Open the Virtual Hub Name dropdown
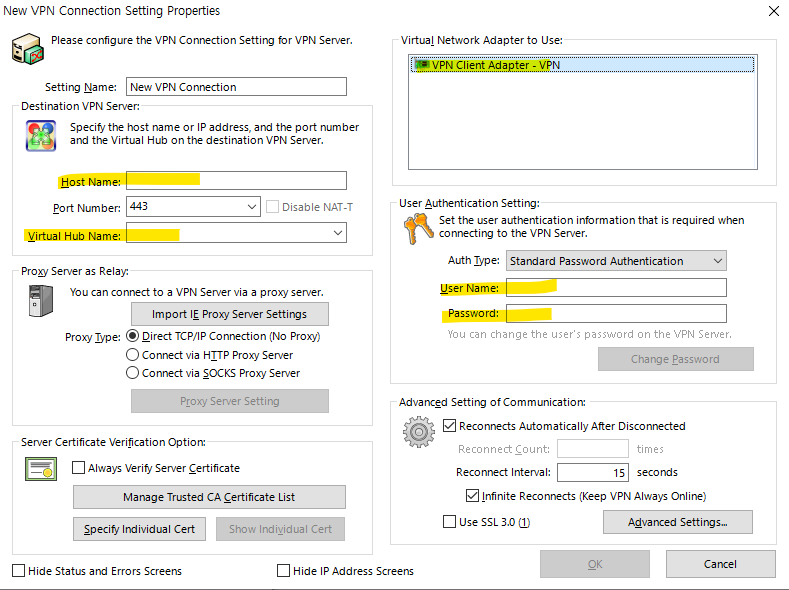Screen dimensions: 789x590 (x=338, y=233)
